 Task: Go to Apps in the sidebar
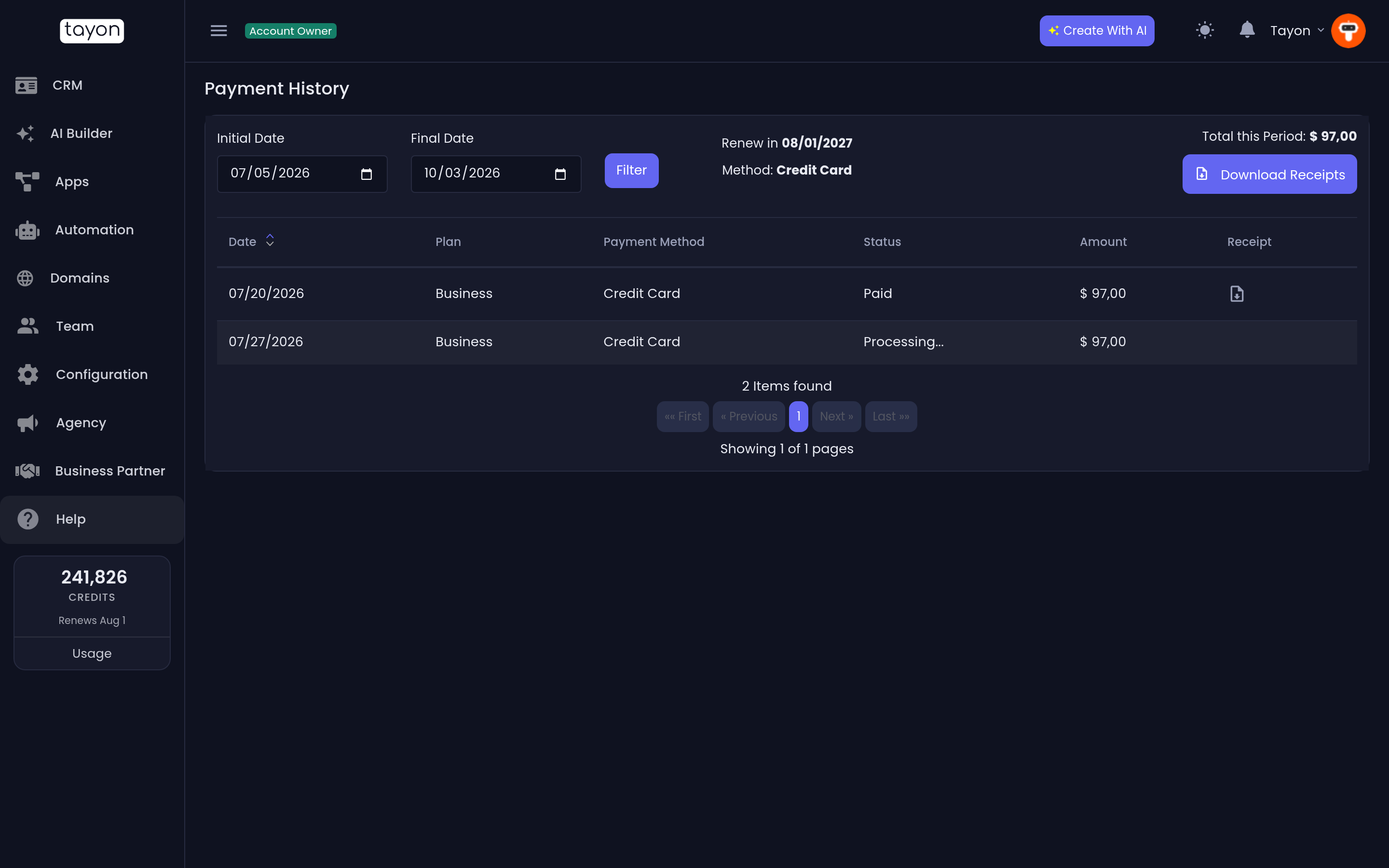click(x=92, y=181)
